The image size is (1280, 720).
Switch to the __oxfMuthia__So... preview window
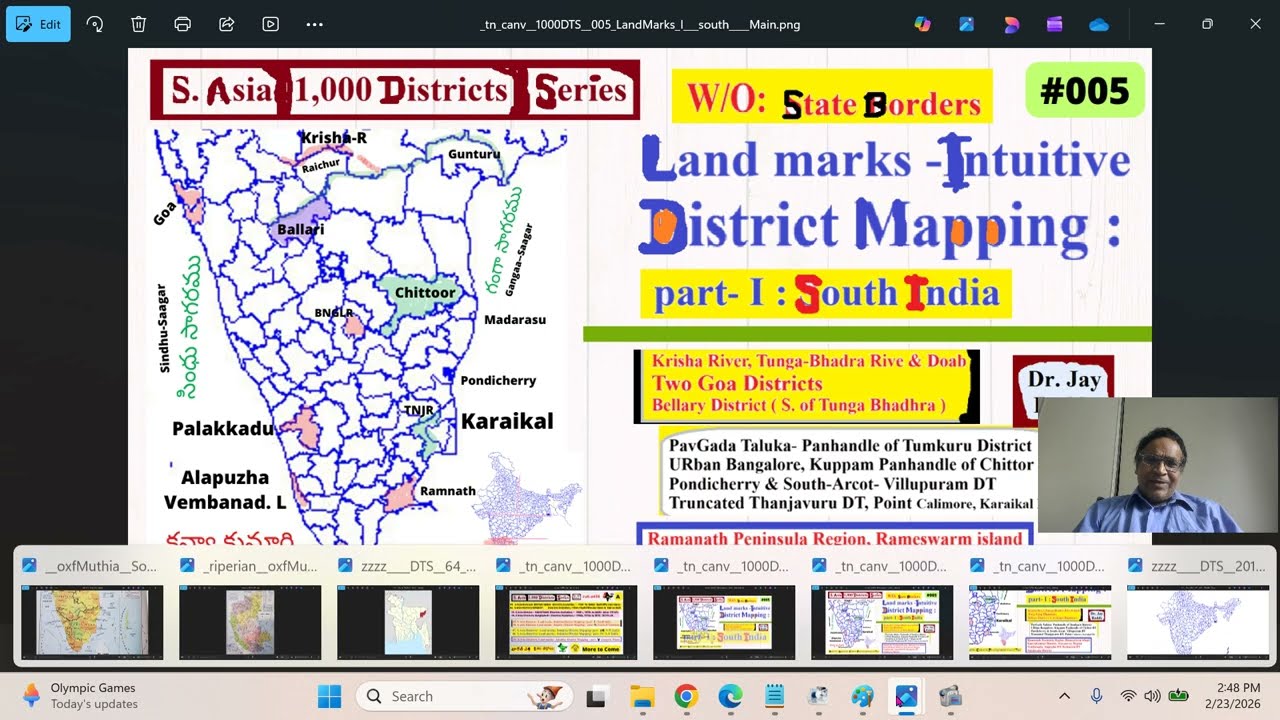click(x=91, y=609)
